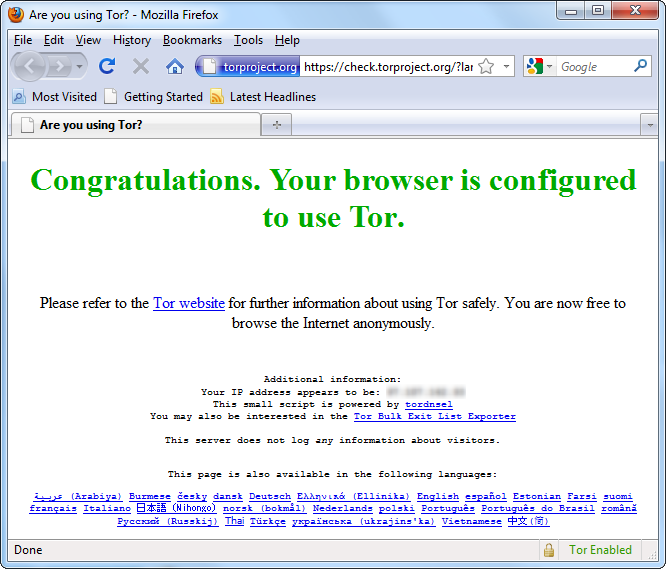This screenshot has width=666, height=569.
Task: Switch page language to Farsi
Action: (581, 496)
